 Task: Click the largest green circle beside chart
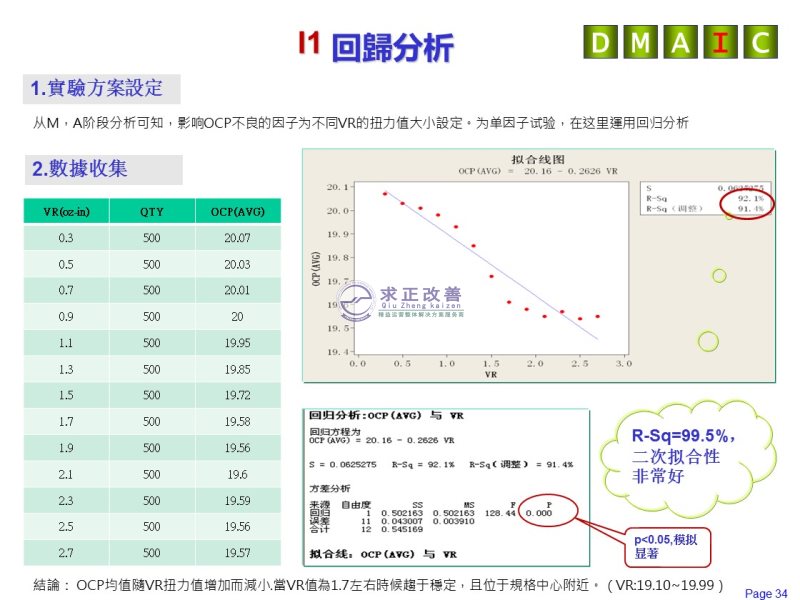point(708,341)
